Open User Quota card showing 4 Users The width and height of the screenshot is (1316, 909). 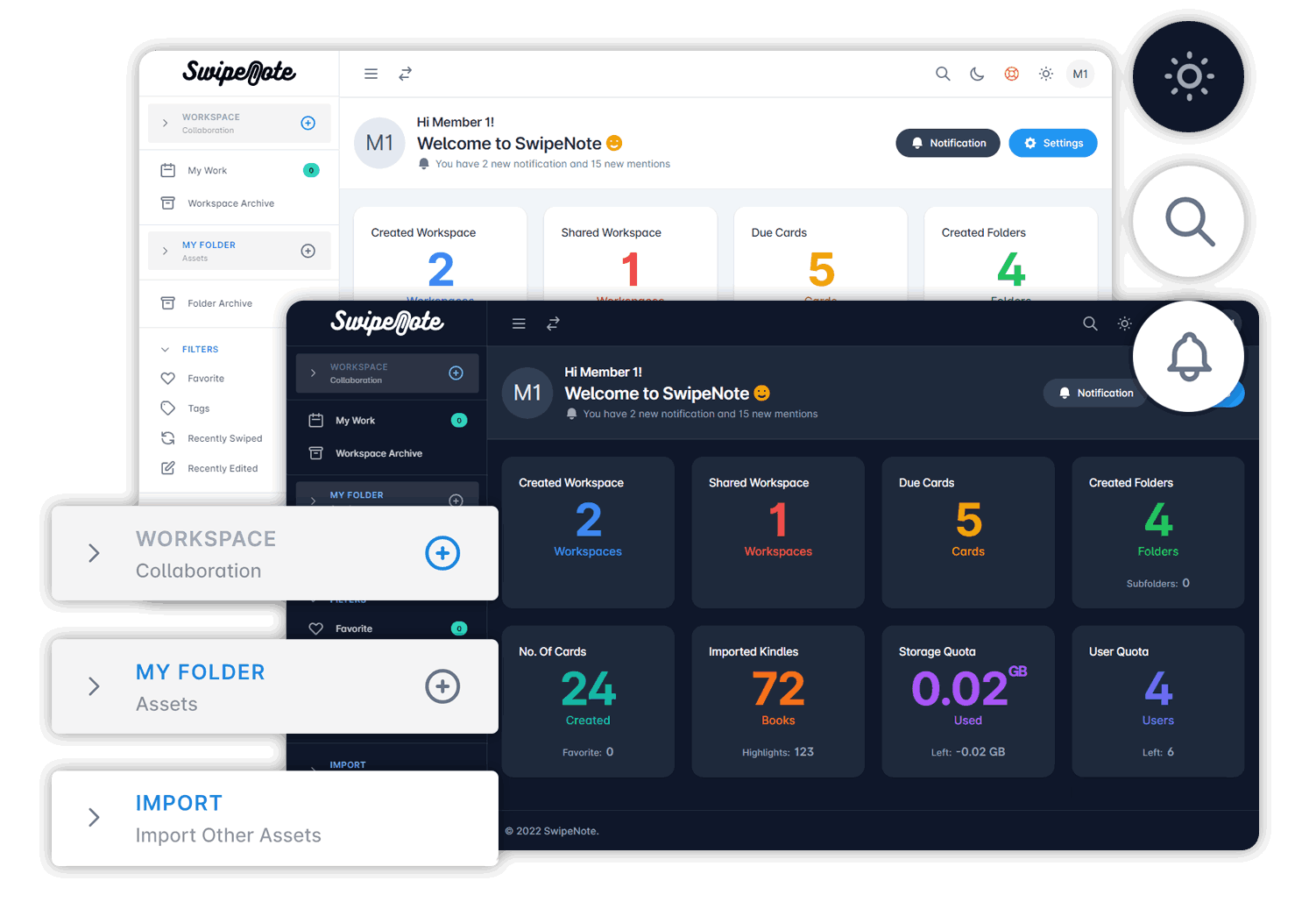tap(1158, 701)
